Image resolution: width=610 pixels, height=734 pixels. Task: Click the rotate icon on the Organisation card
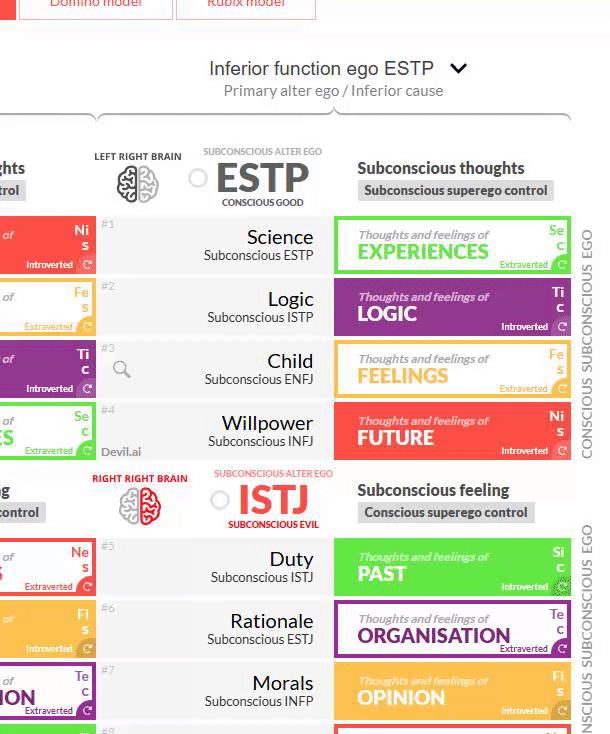click(x=561, y=649)
